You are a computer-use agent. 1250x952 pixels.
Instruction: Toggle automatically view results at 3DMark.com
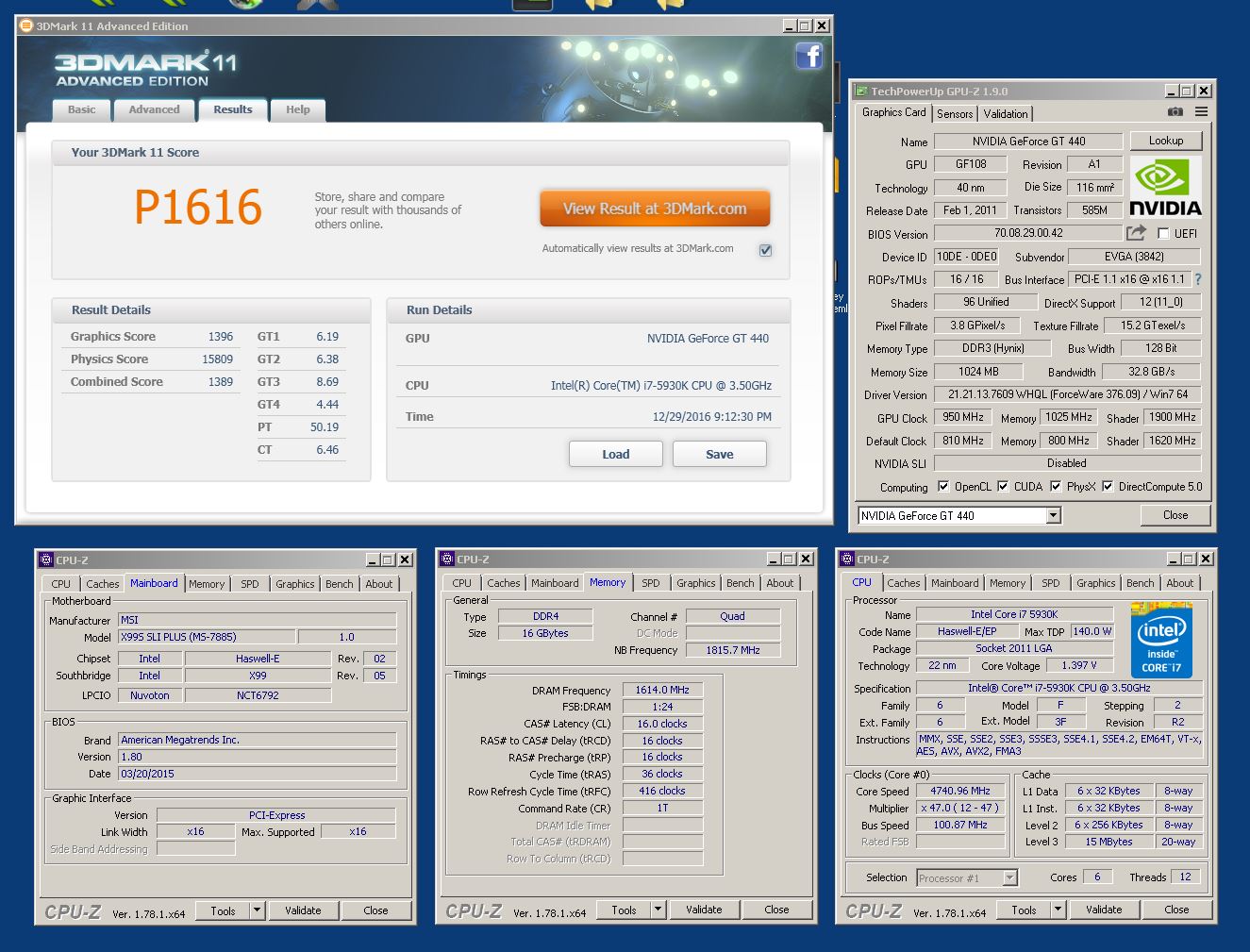click(x=765, y=249)
